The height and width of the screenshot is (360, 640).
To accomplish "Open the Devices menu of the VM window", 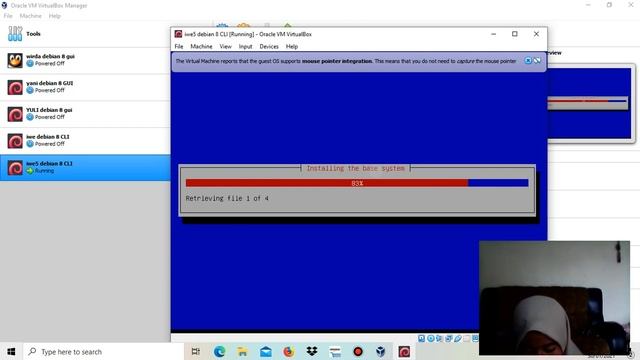I will (x=269, y=47).
